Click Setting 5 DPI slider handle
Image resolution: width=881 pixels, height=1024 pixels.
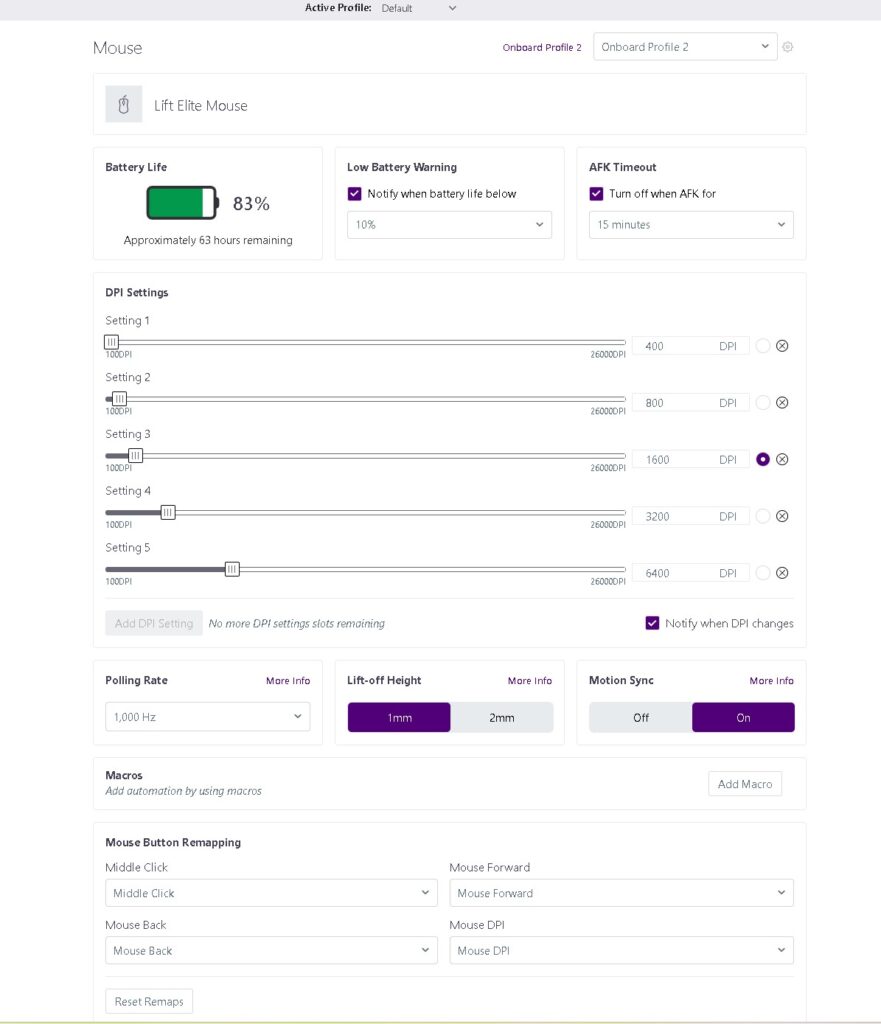tap(232, 569)
